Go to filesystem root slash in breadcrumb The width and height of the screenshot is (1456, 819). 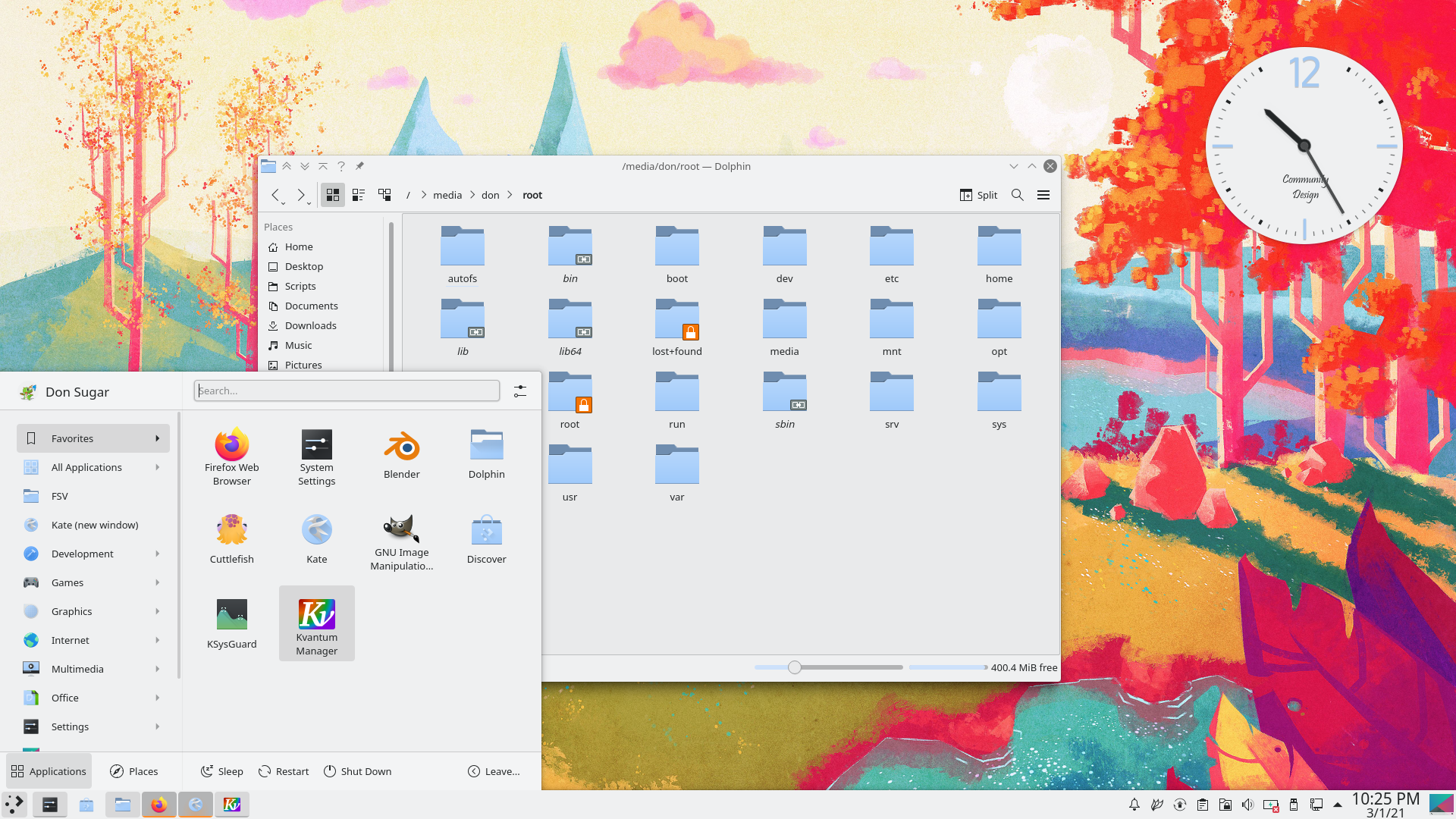[408, 195]
